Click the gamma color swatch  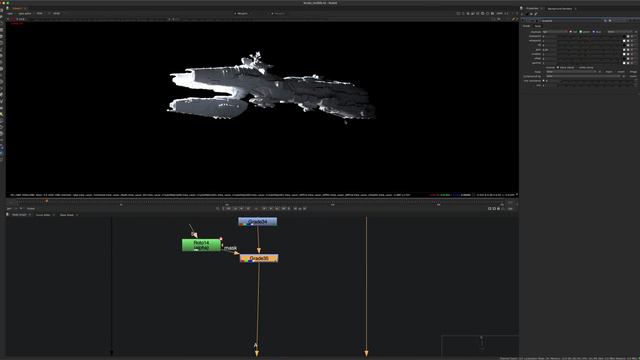[624, 63]
